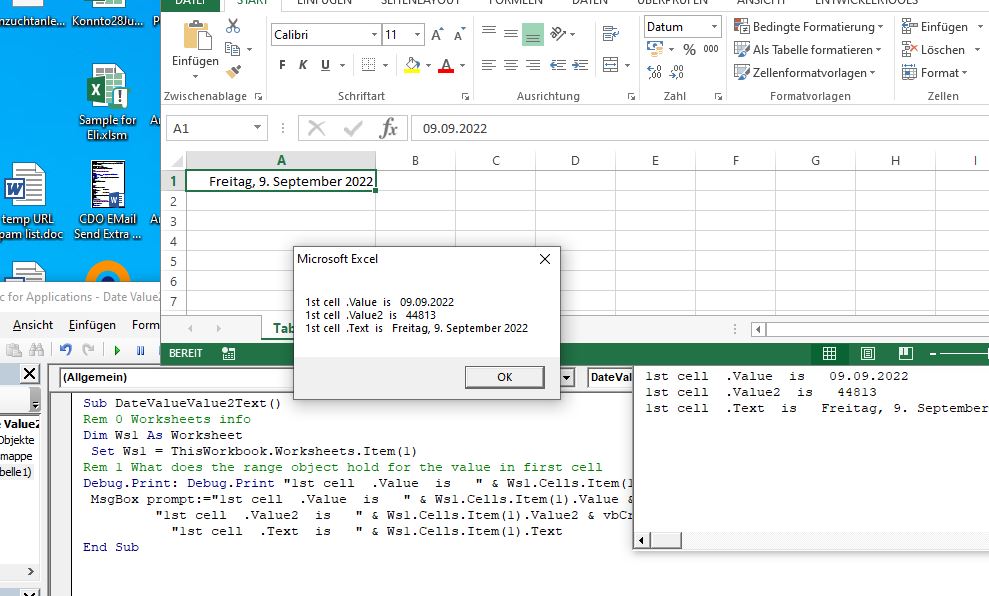Decrease indent in the Ausrichtung group
The width and height of the screenshot is (989, 596).
558,64
